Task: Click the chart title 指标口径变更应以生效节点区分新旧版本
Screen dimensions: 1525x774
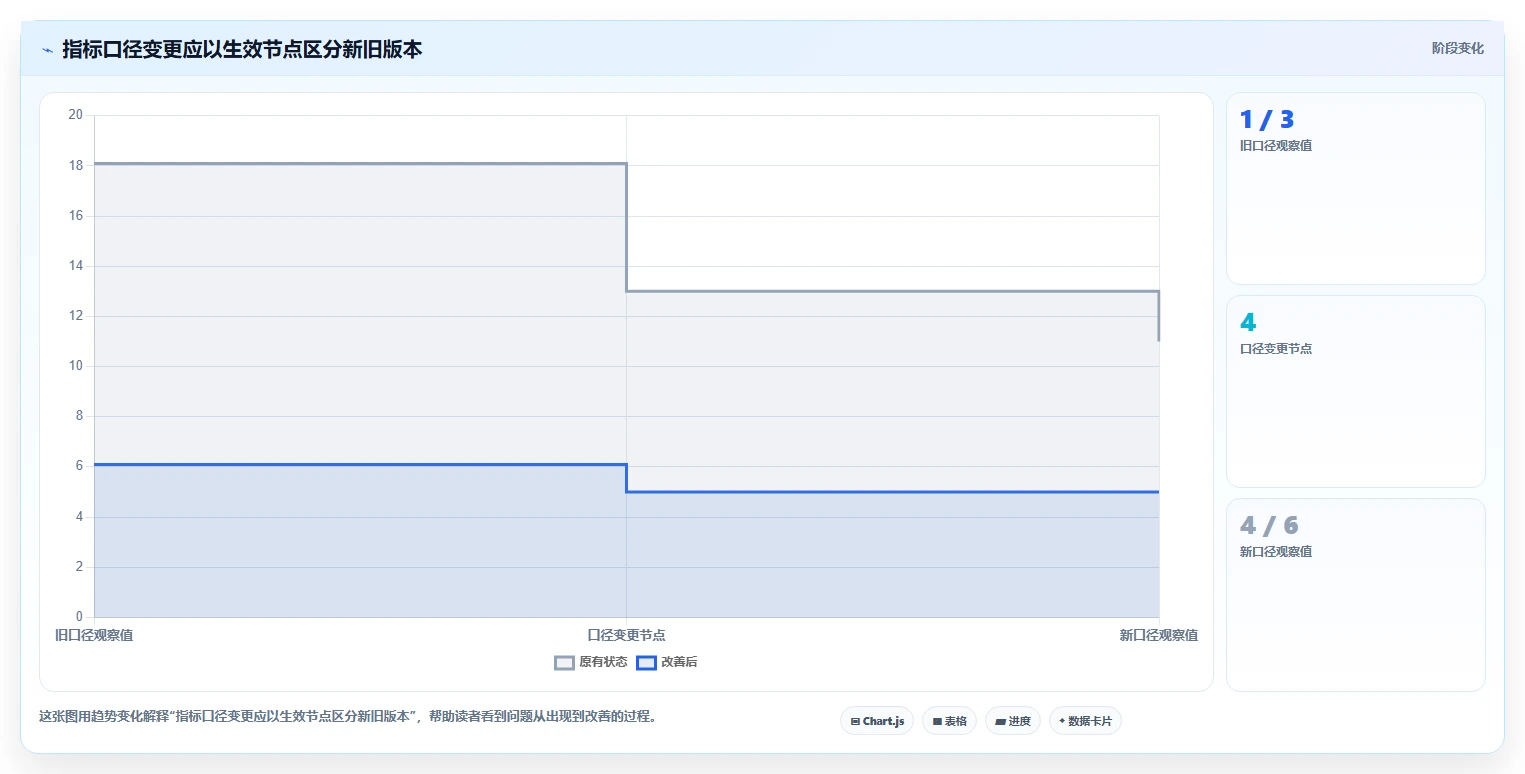Action: [x=242, y=49]
